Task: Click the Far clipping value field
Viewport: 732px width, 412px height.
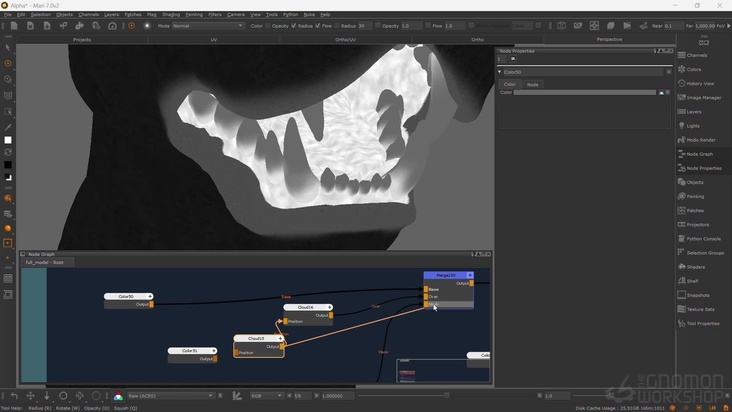Action: [705, 26]
